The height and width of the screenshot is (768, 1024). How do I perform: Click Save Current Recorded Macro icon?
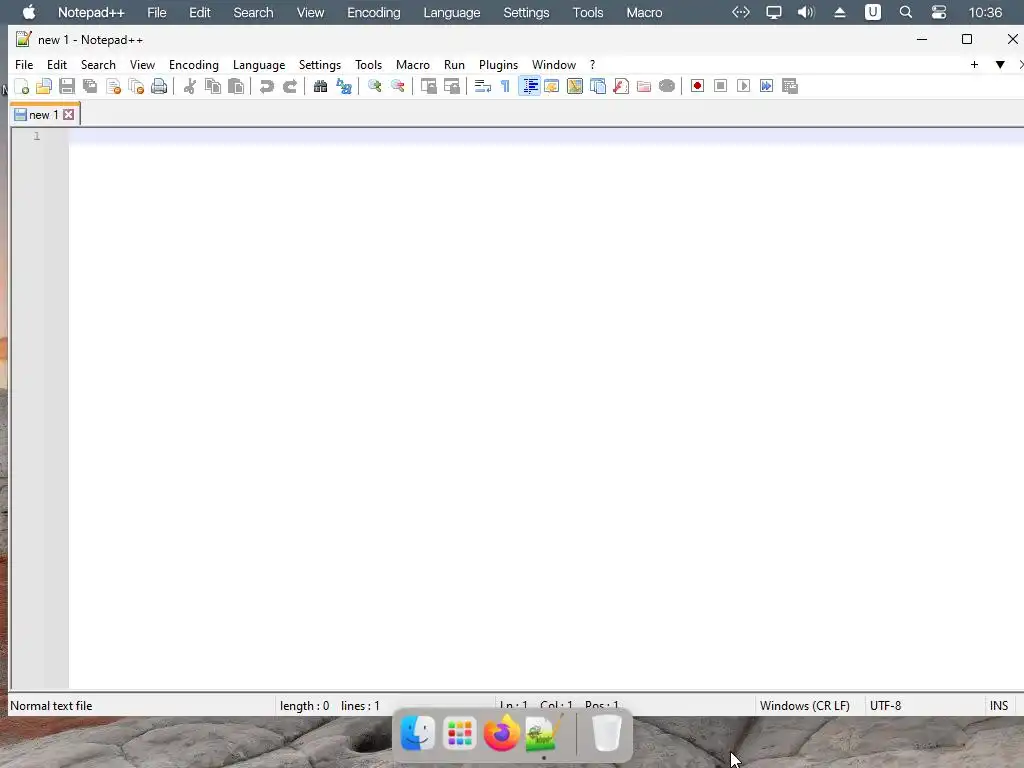(x=790, y=86)
